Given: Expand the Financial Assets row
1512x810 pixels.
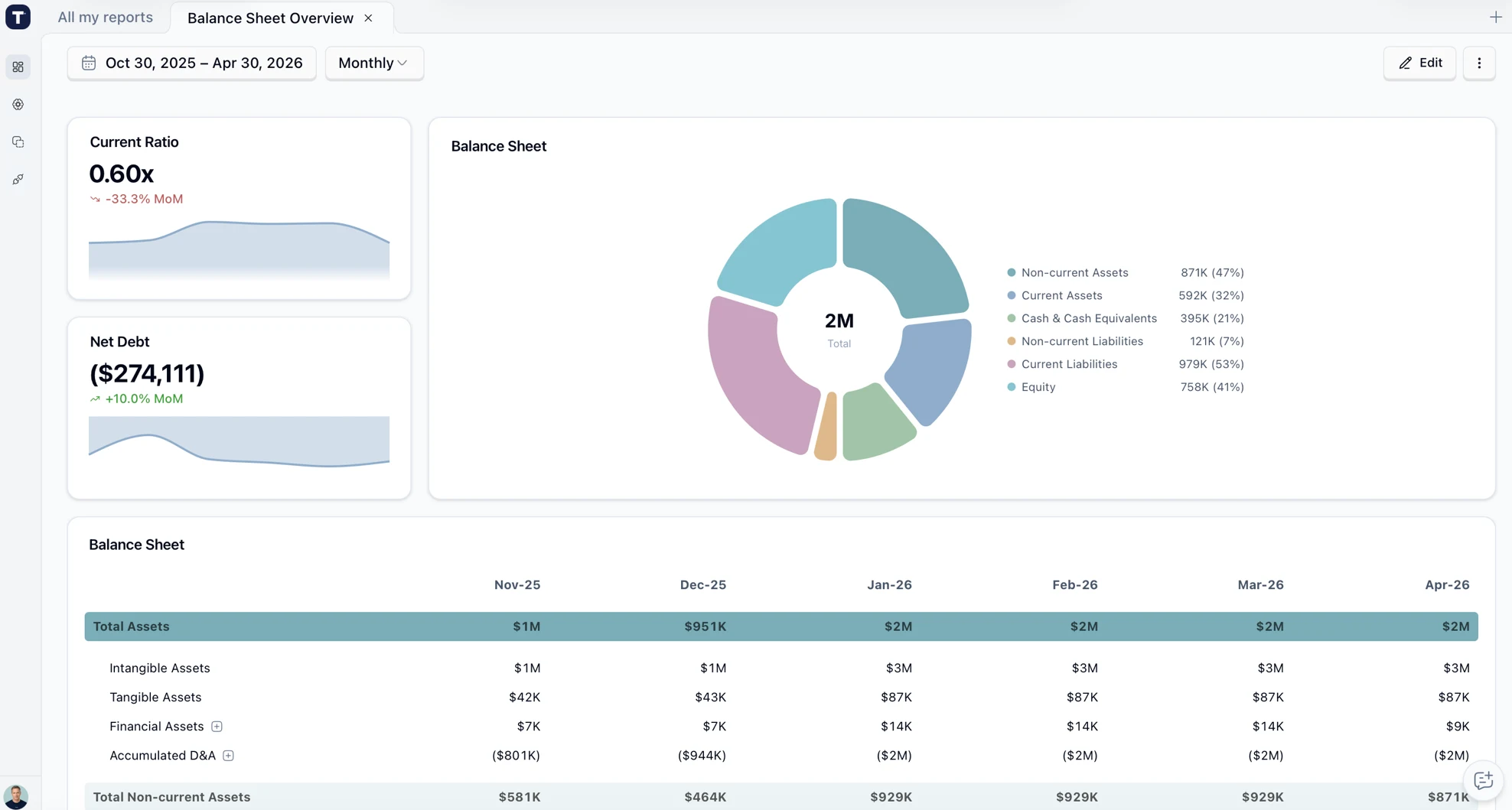Looking at the screenshot, I should coord(217,727).
